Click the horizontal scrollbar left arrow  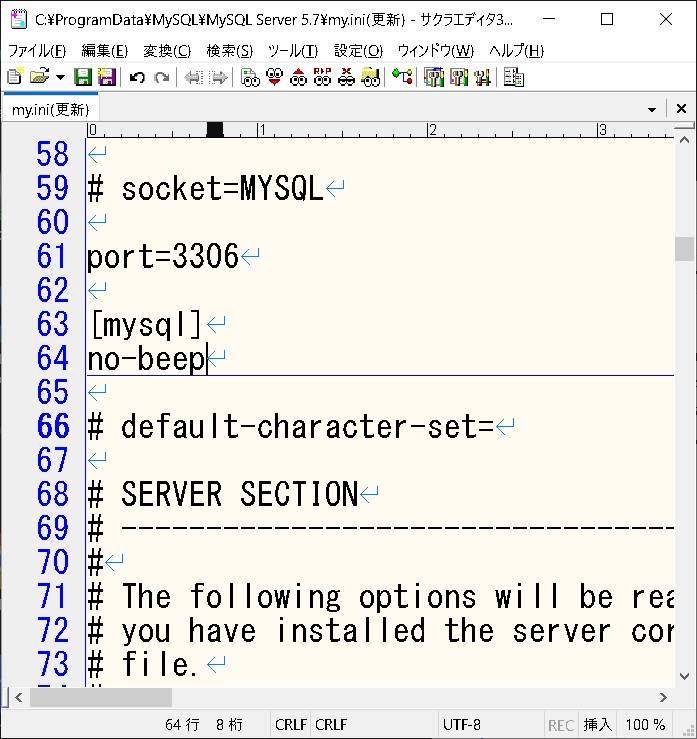pos(19,697)
